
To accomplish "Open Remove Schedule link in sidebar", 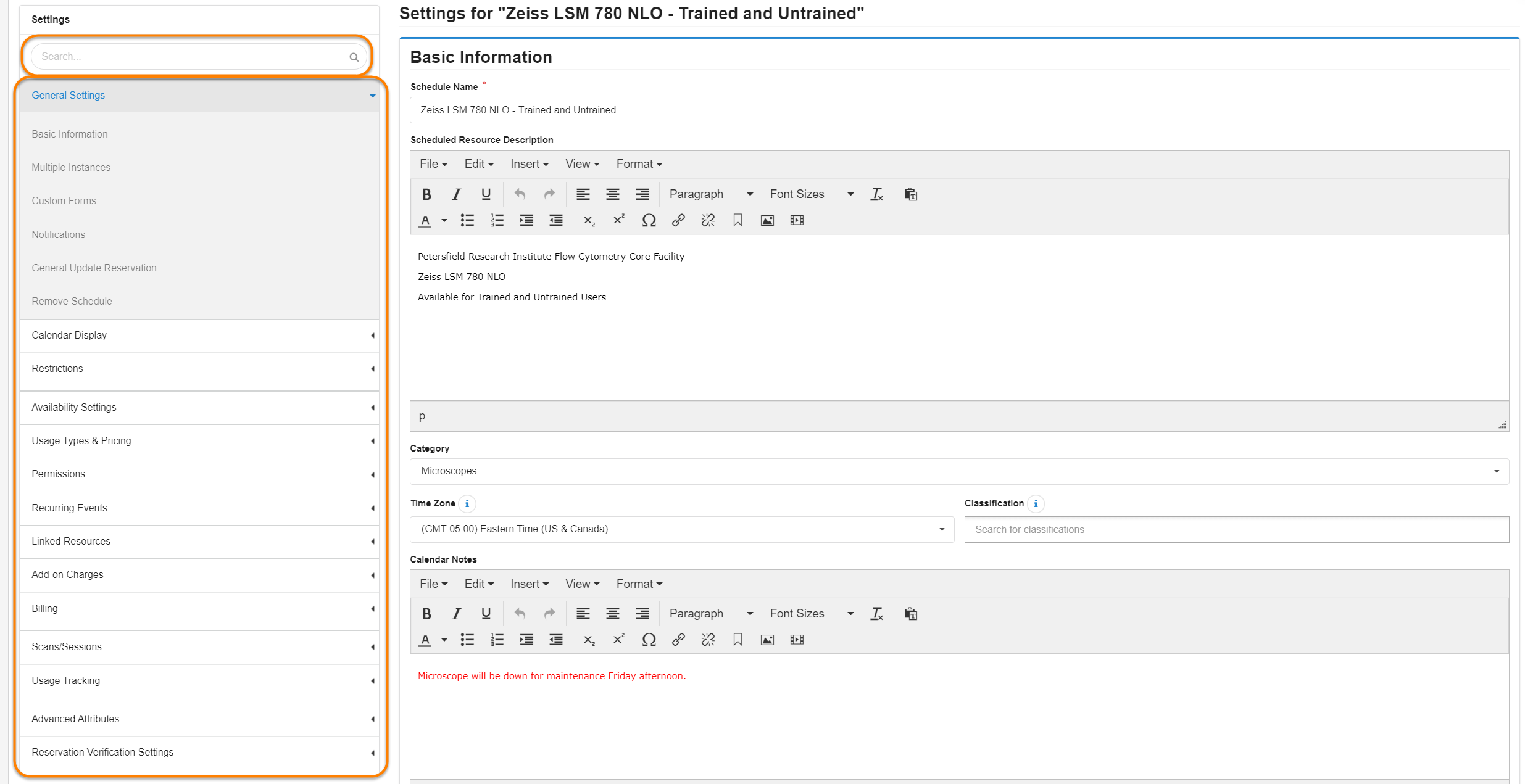I will coord(72,302).
